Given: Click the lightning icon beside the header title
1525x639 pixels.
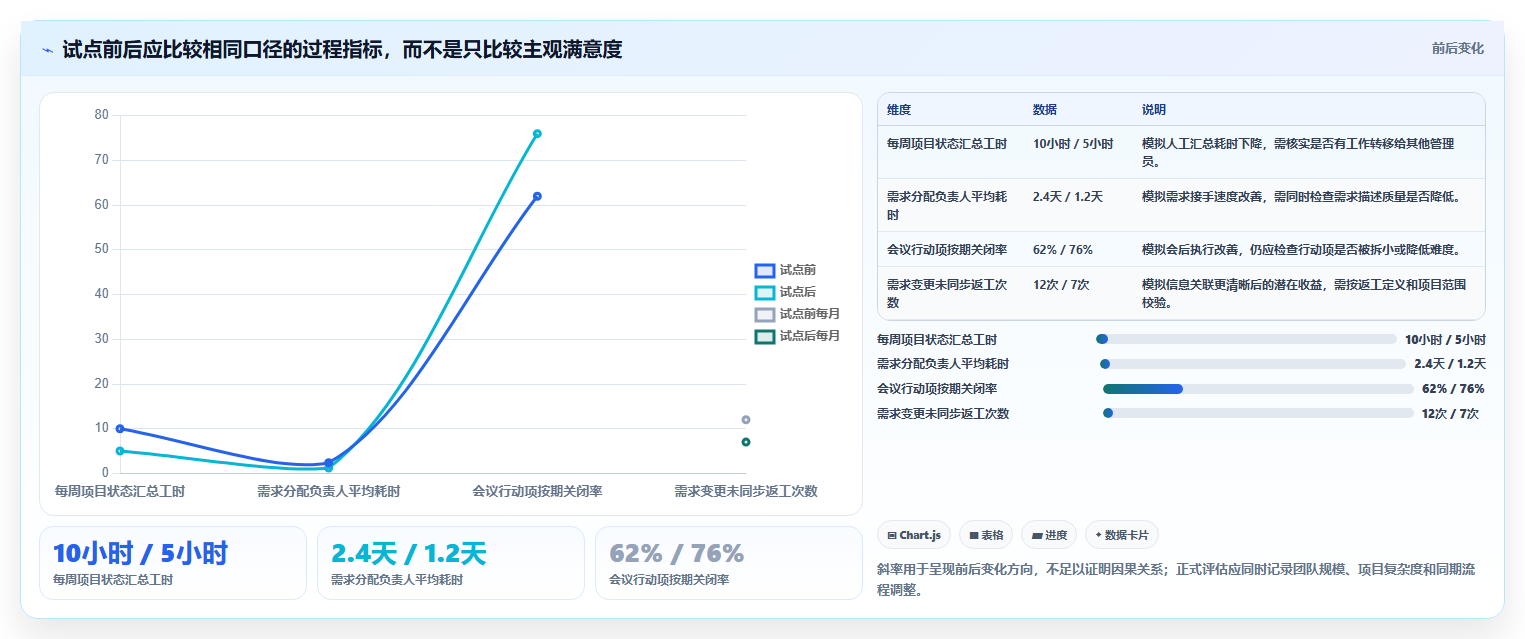Looking at the screenshot, I should pos(47,50).
